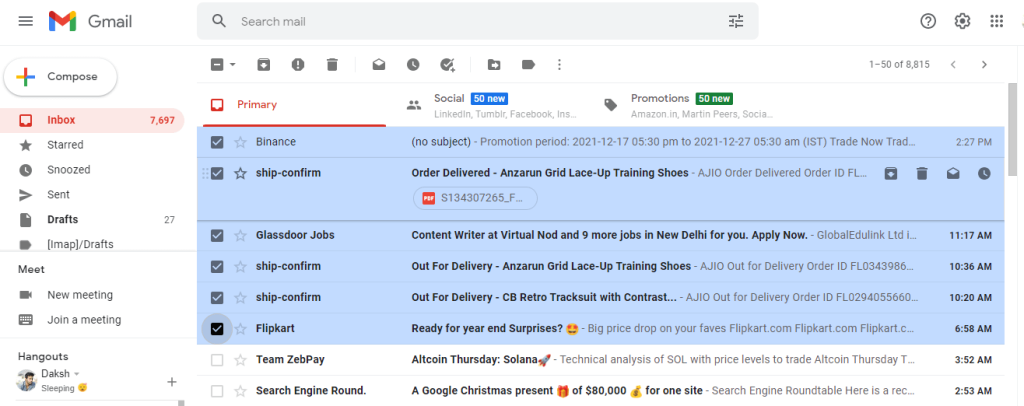Click the Daksh profile avatar in Hangouts
This screenshot has width=1024, height=406.
[27, 381]
